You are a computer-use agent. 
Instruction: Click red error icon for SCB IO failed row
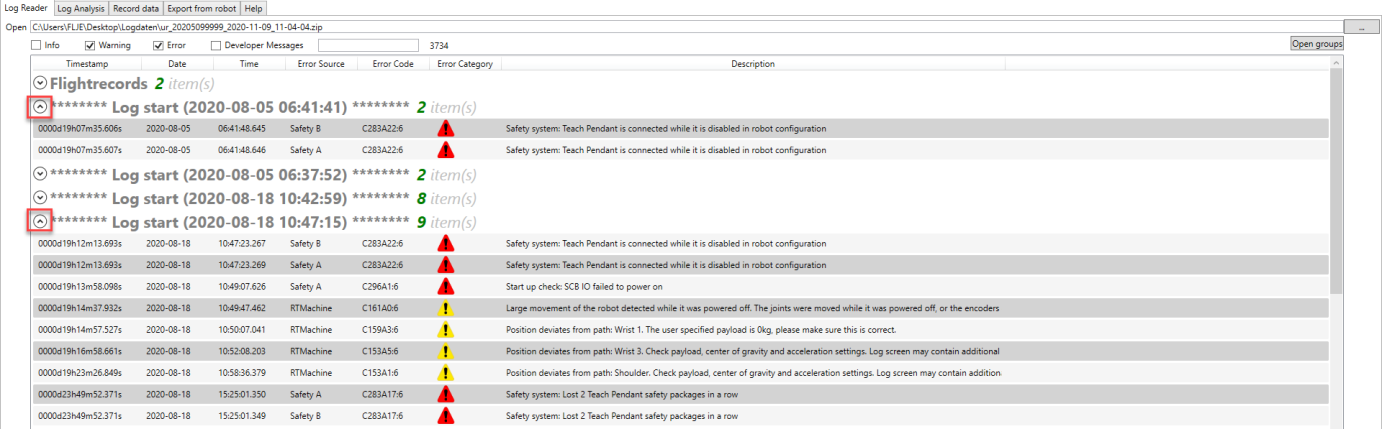[446, 286]
